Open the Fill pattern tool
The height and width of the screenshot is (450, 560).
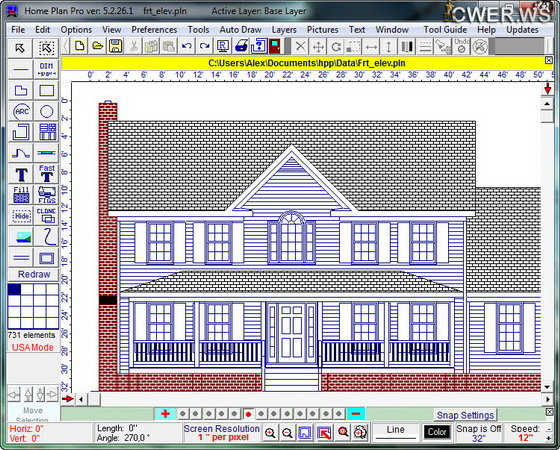click(20, 195)
